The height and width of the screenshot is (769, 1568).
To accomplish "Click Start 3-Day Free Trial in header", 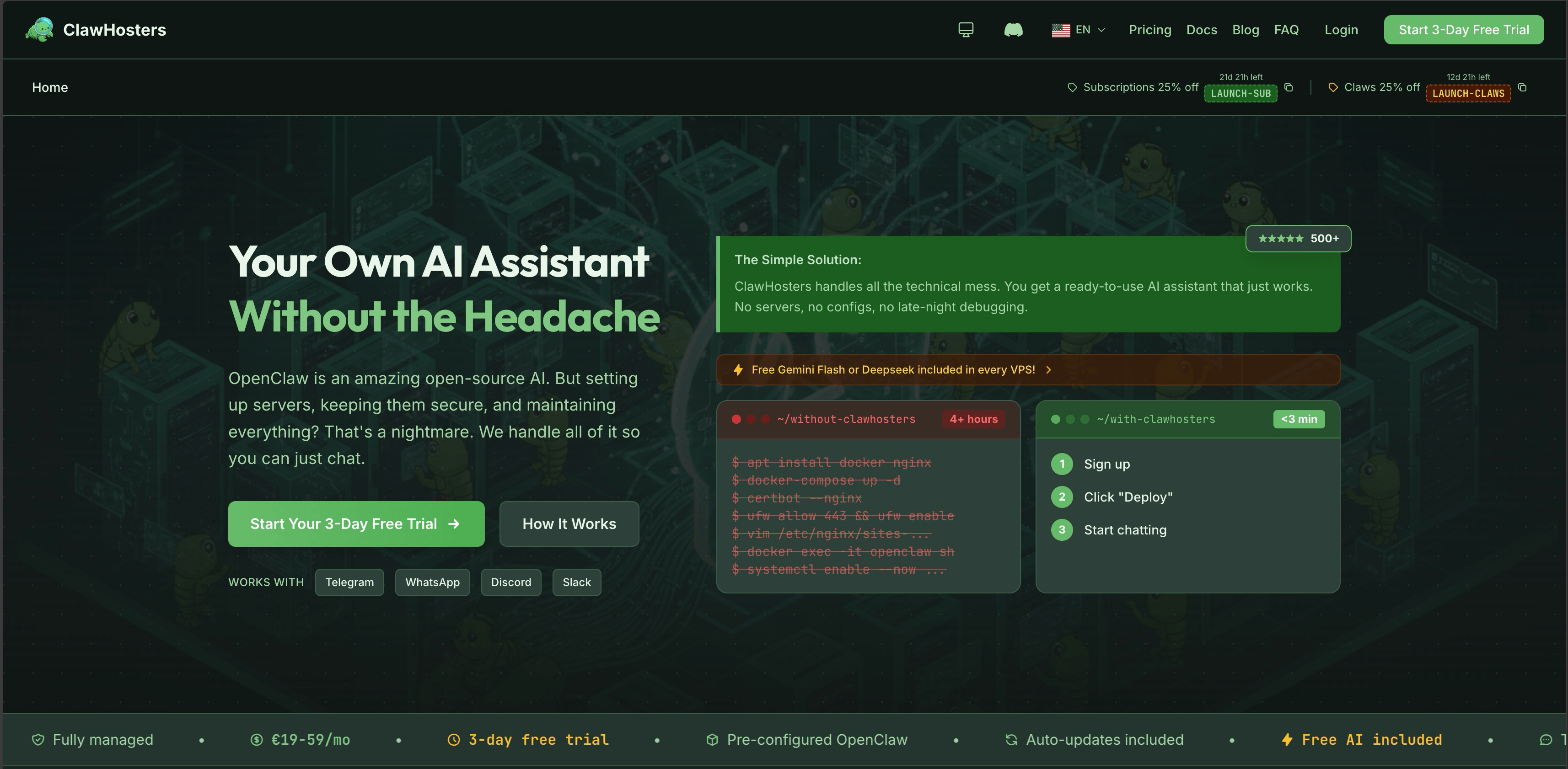I will click(1463, 29).
